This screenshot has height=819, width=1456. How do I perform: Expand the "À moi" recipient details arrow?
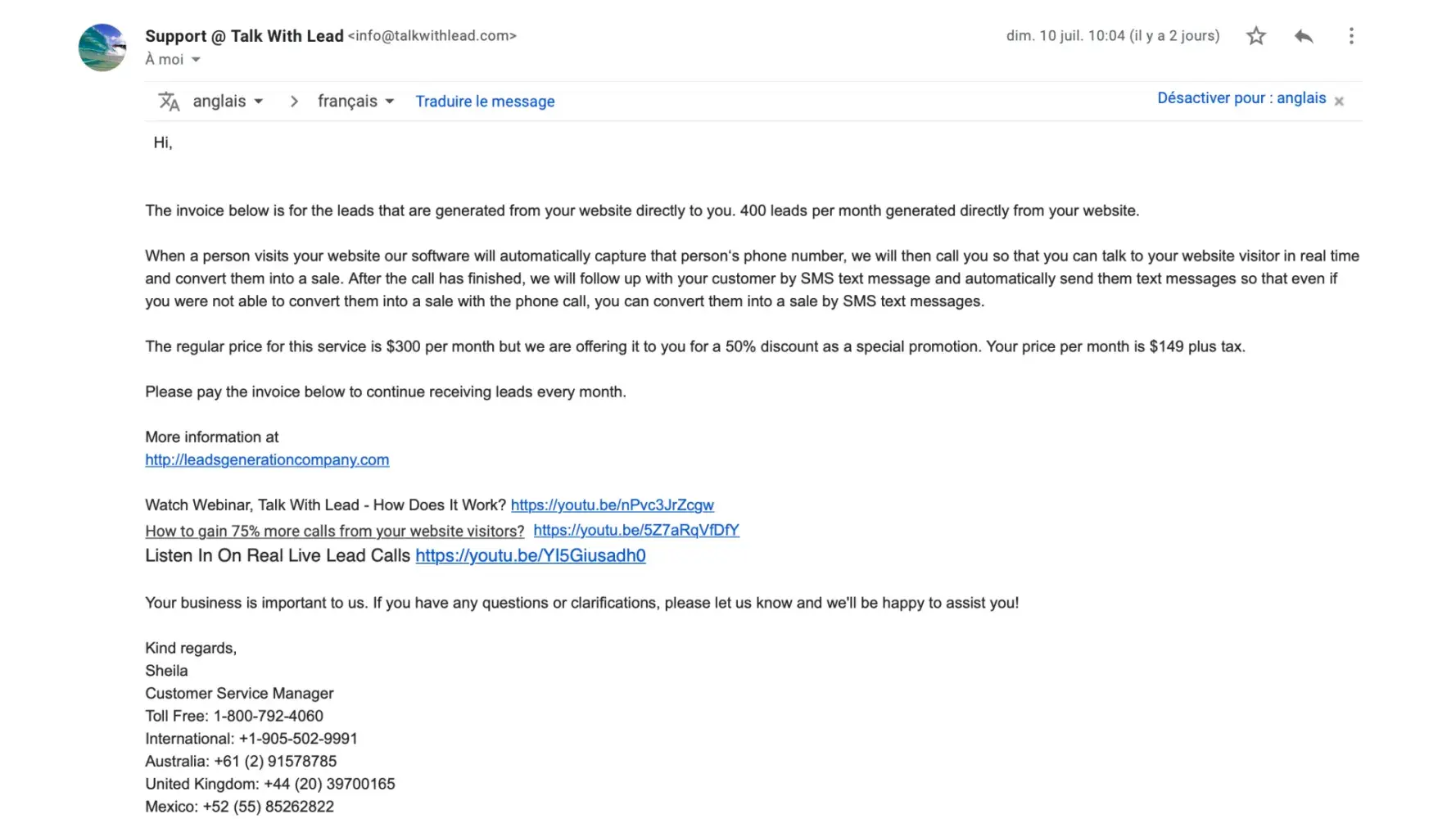[x=196, y=60]
